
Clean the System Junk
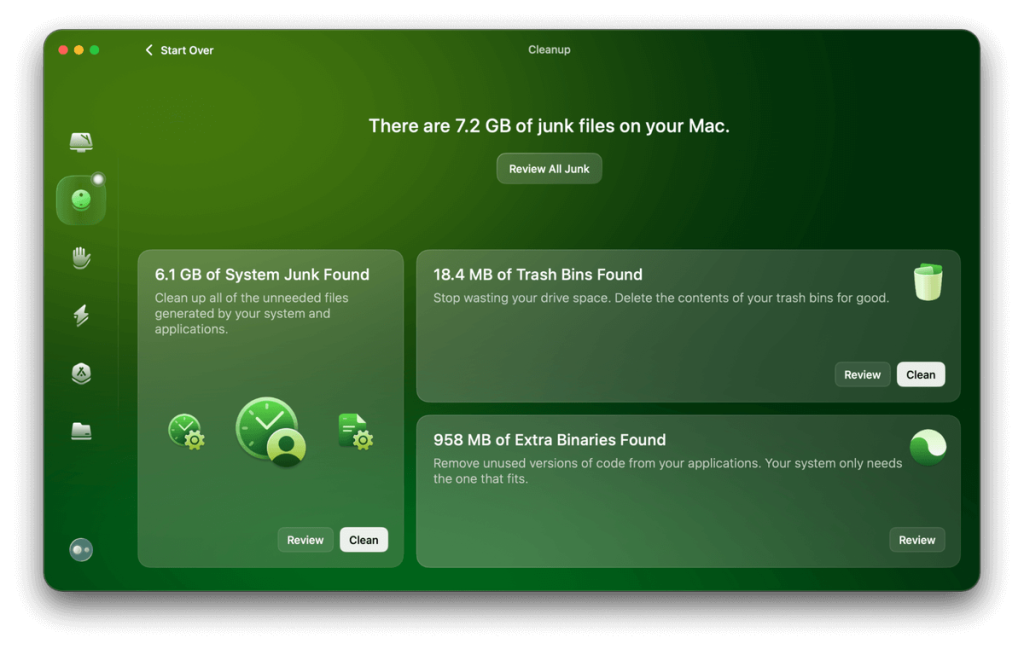click(363, 540)
